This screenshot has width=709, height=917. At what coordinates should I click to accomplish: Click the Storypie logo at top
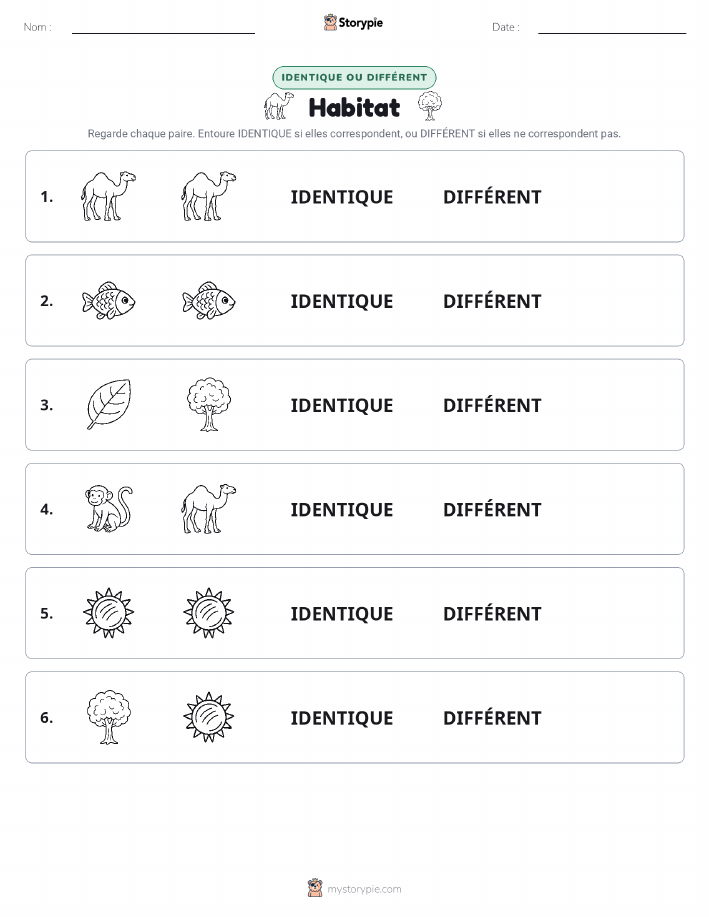point(353,23)
